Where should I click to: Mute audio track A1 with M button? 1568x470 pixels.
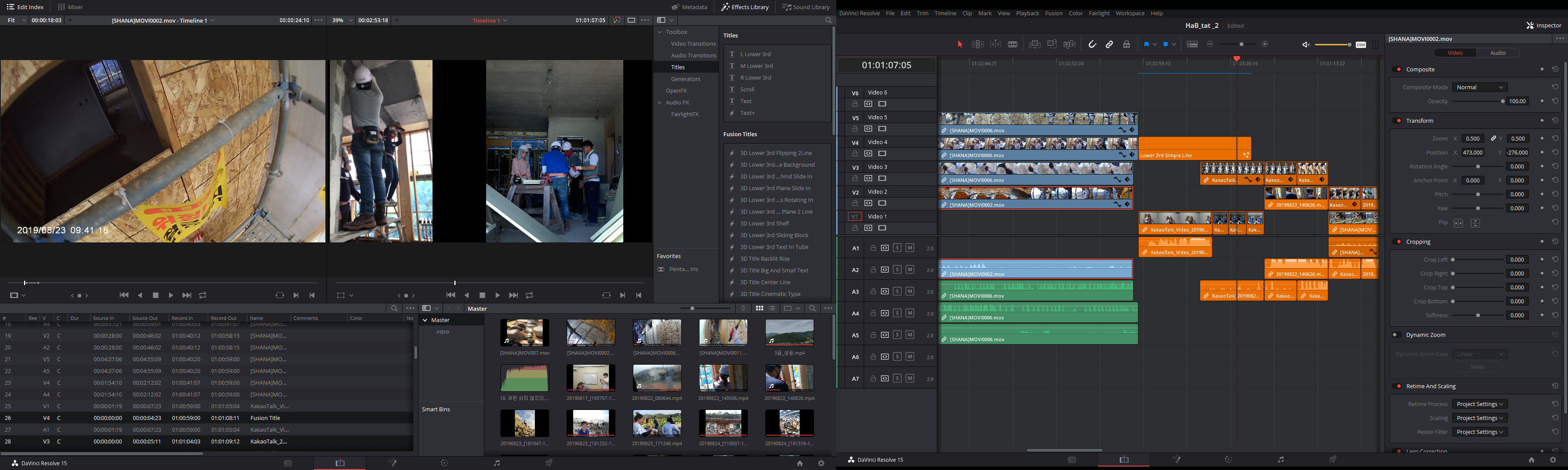[909, 248]
